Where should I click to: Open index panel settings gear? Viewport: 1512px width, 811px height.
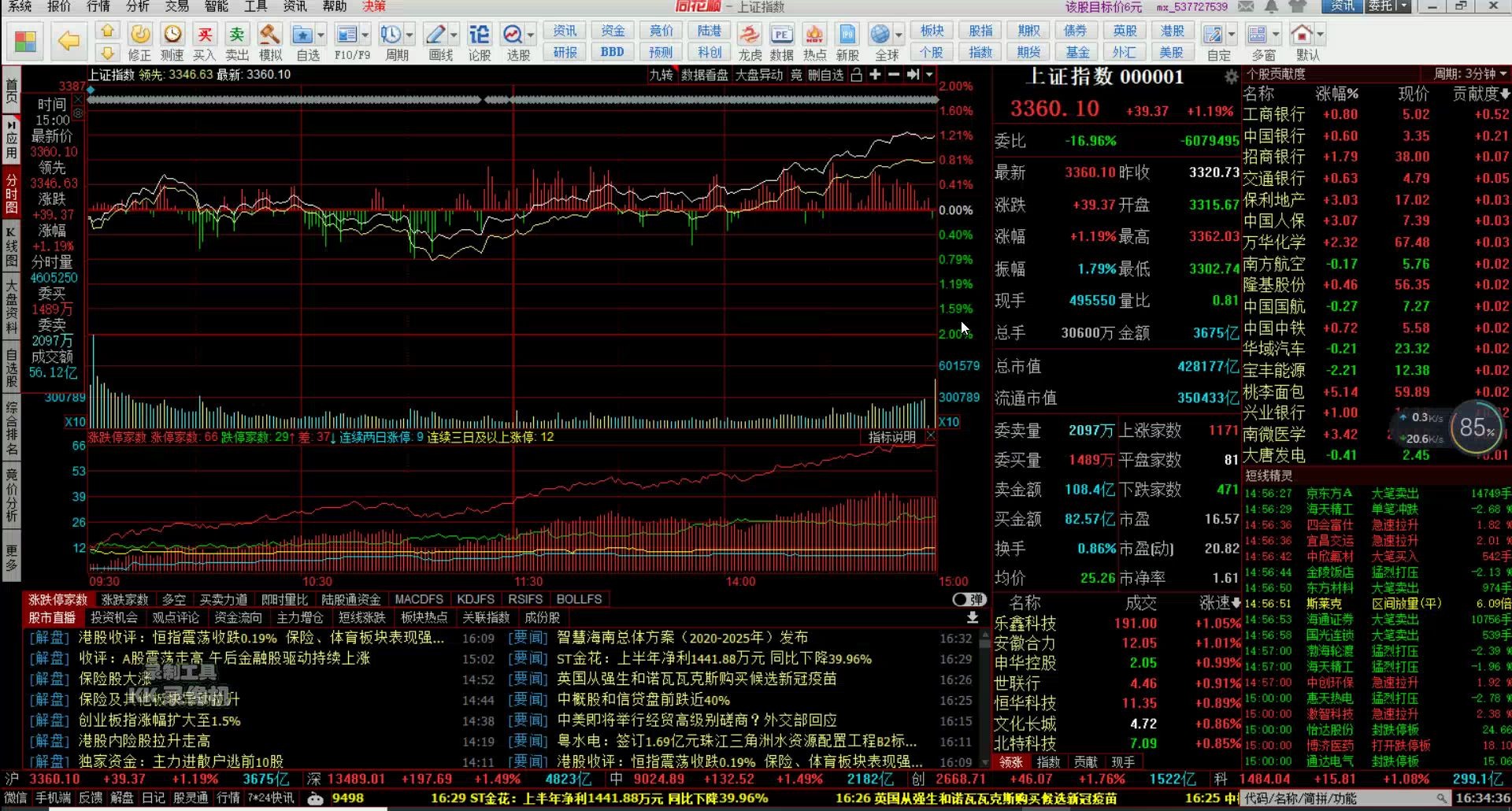pos(1231,76)
